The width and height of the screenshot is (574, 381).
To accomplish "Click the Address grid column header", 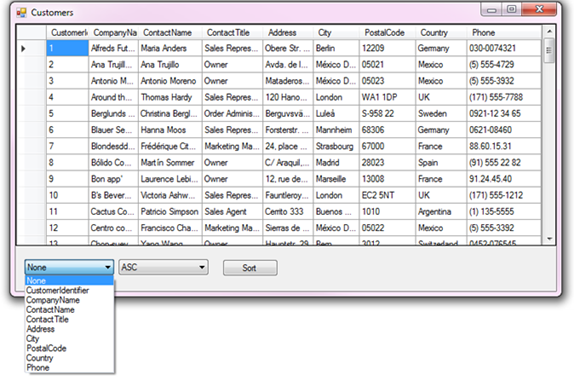I will click(x=288, y=33).
